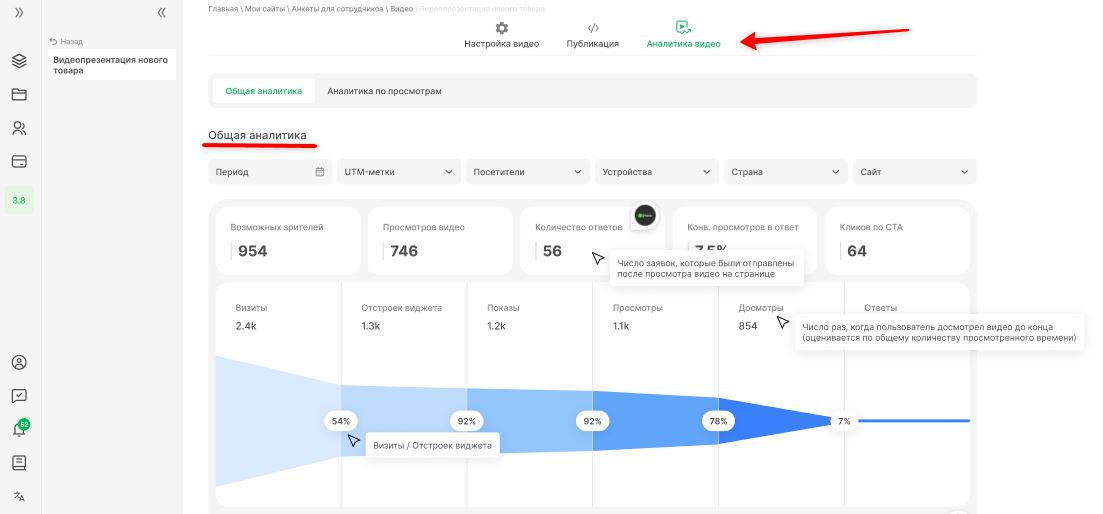Select the Аналитика по просмотрам sub-tab
The image size is (1103, 514).
(x=385, y=91)
